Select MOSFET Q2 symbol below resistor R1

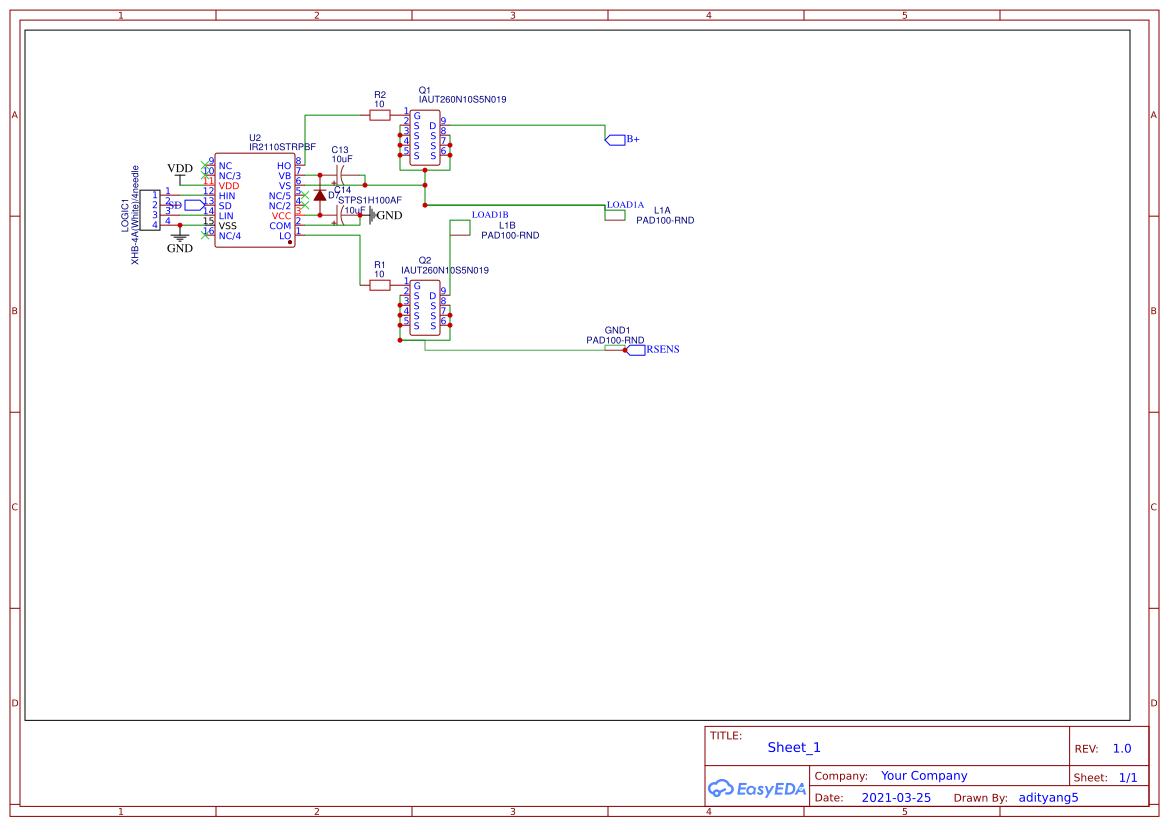point(424,307)
